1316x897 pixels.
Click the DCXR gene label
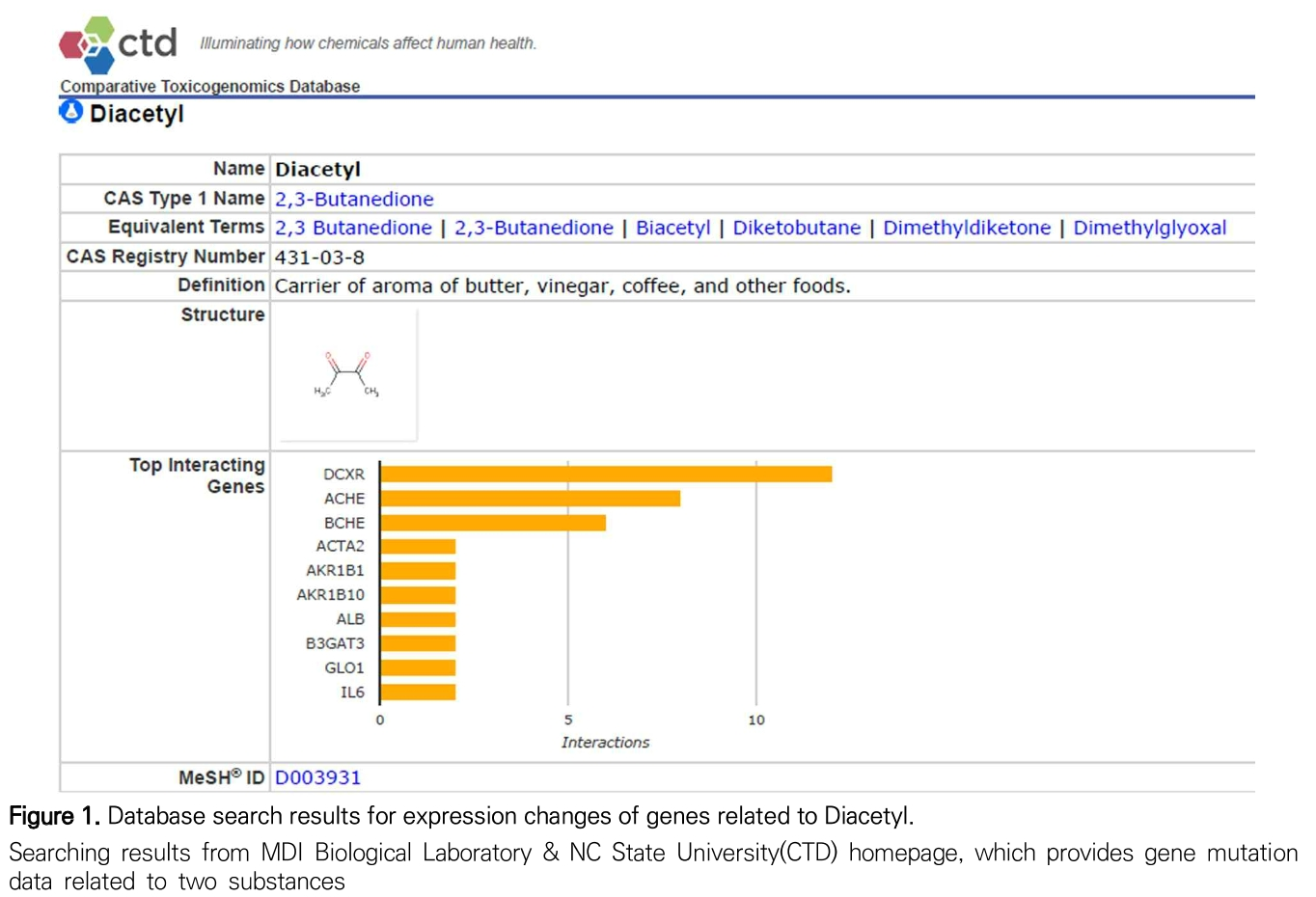(x=343, y=475)
